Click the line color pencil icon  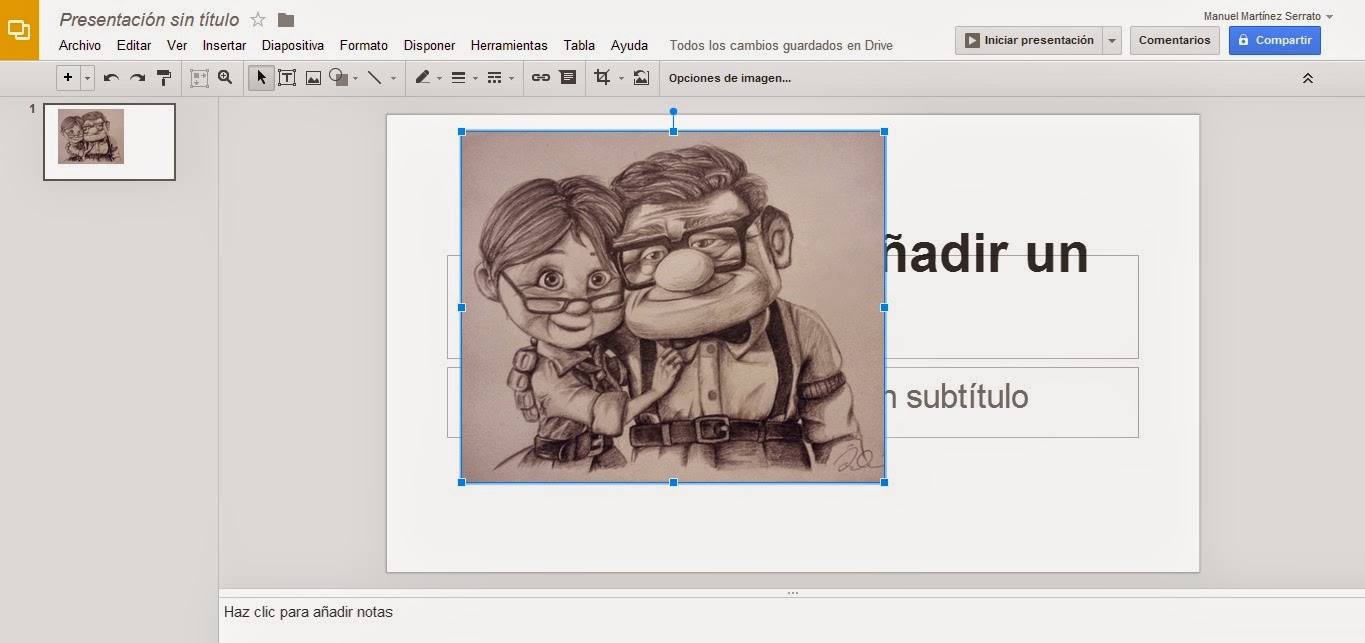[x=422, y=77]
